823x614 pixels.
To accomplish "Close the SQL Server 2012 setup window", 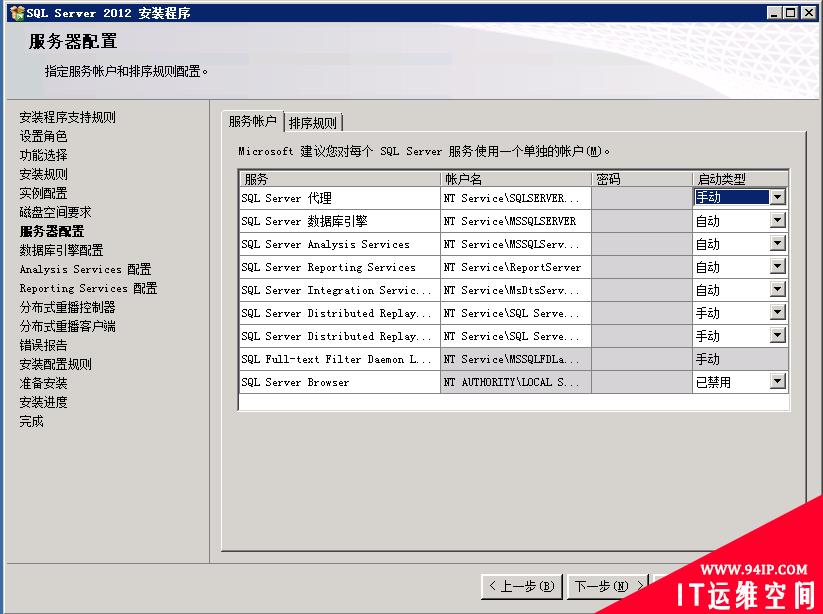I will (x=809, y=13).
